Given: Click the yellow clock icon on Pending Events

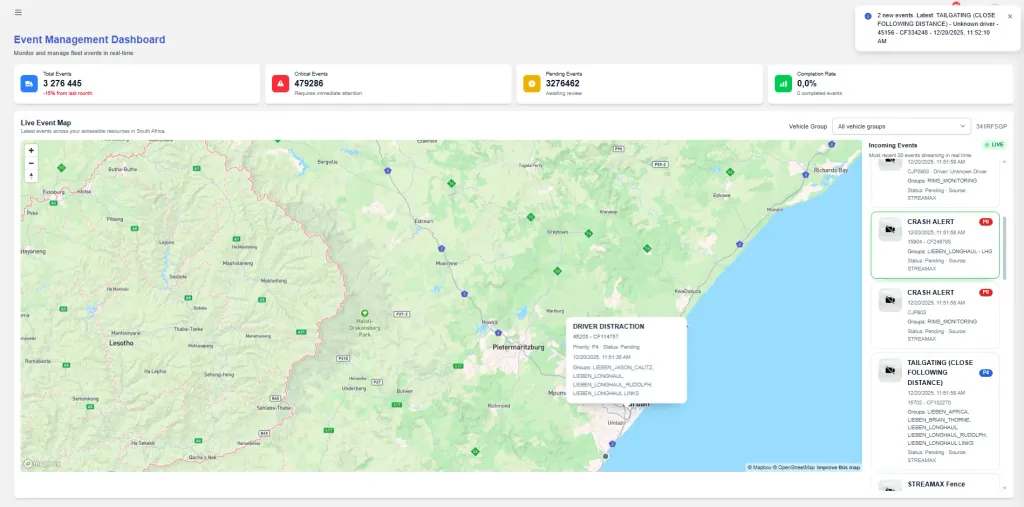Looking at the screenshot, I should click(532, 84).
